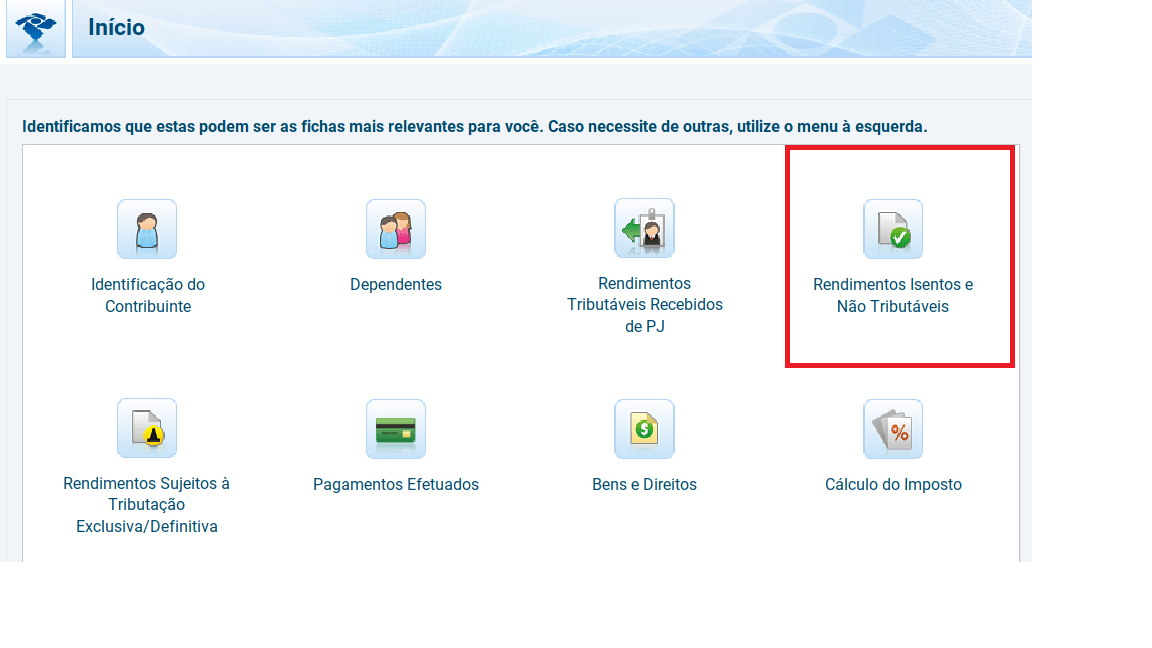Open the Rendimentos Sujeitos à Tributação Exclusiva icon
The height and width of the screenshot is (648, 1152).
pos(147,428)
